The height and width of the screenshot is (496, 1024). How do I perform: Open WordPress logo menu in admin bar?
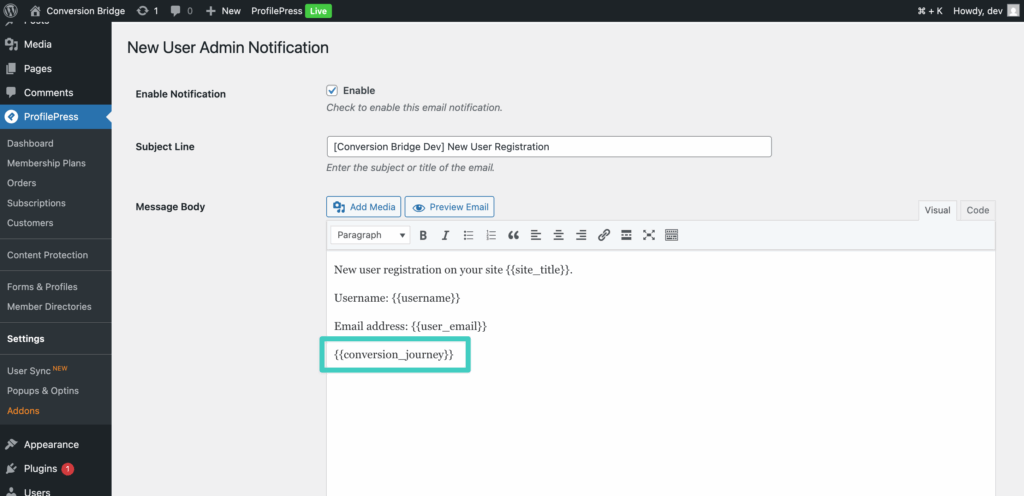pyautogui.click(x=12, y=11)
